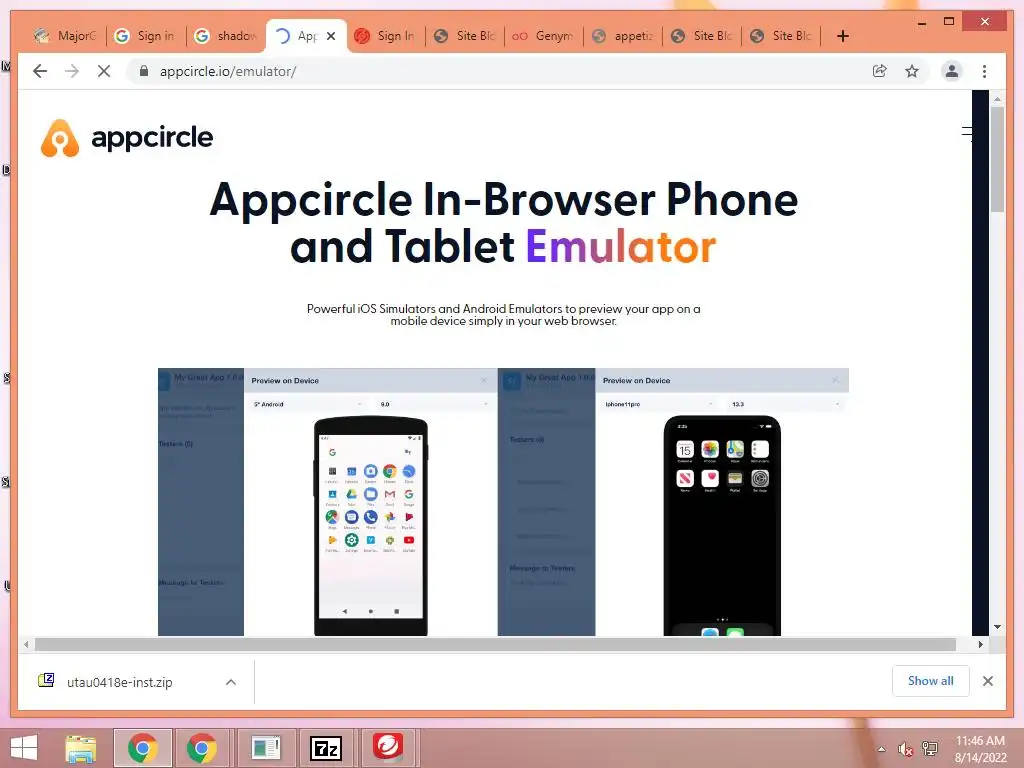Image resolution: width=1024 pixels, height=768 pixels.
Task: Click the Android emulator preview image
Action: pos(328,502)
